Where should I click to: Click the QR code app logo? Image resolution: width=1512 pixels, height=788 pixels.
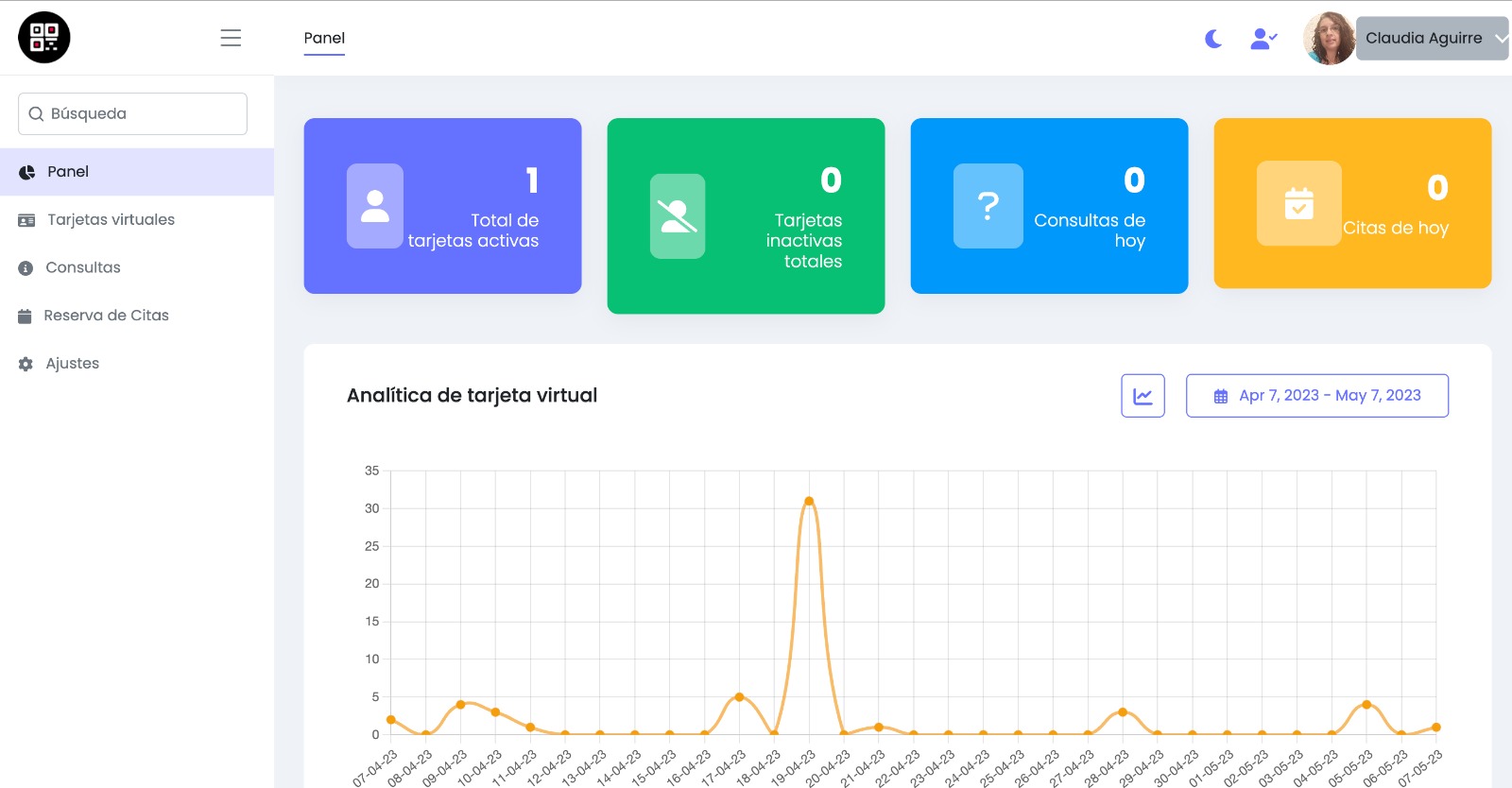coord(44,38)
